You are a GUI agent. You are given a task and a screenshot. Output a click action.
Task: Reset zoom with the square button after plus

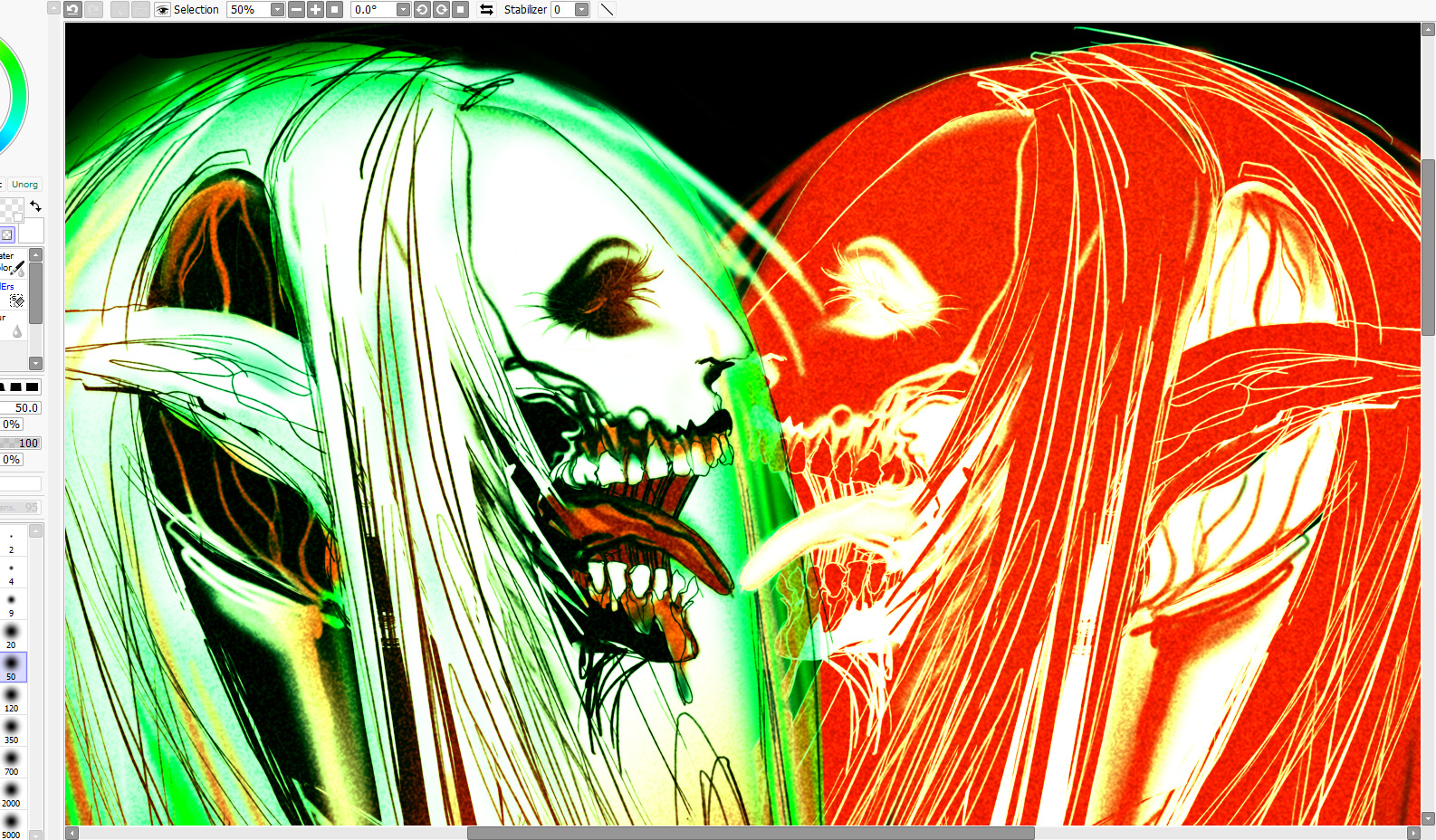[x=334, y=10]
